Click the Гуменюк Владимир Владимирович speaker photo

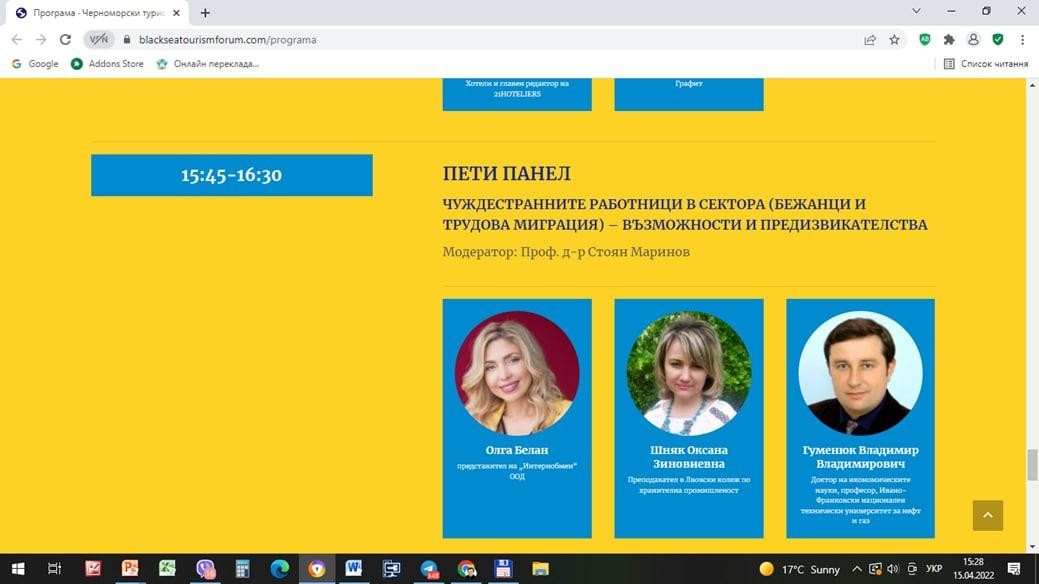[x=860, y=373]
